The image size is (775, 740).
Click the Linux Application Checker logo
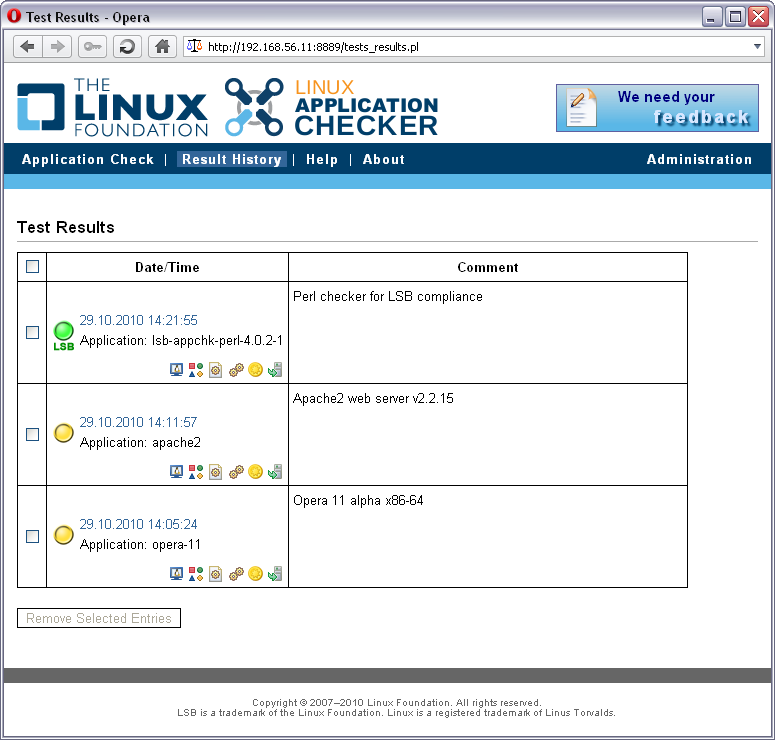click(331, 107)
